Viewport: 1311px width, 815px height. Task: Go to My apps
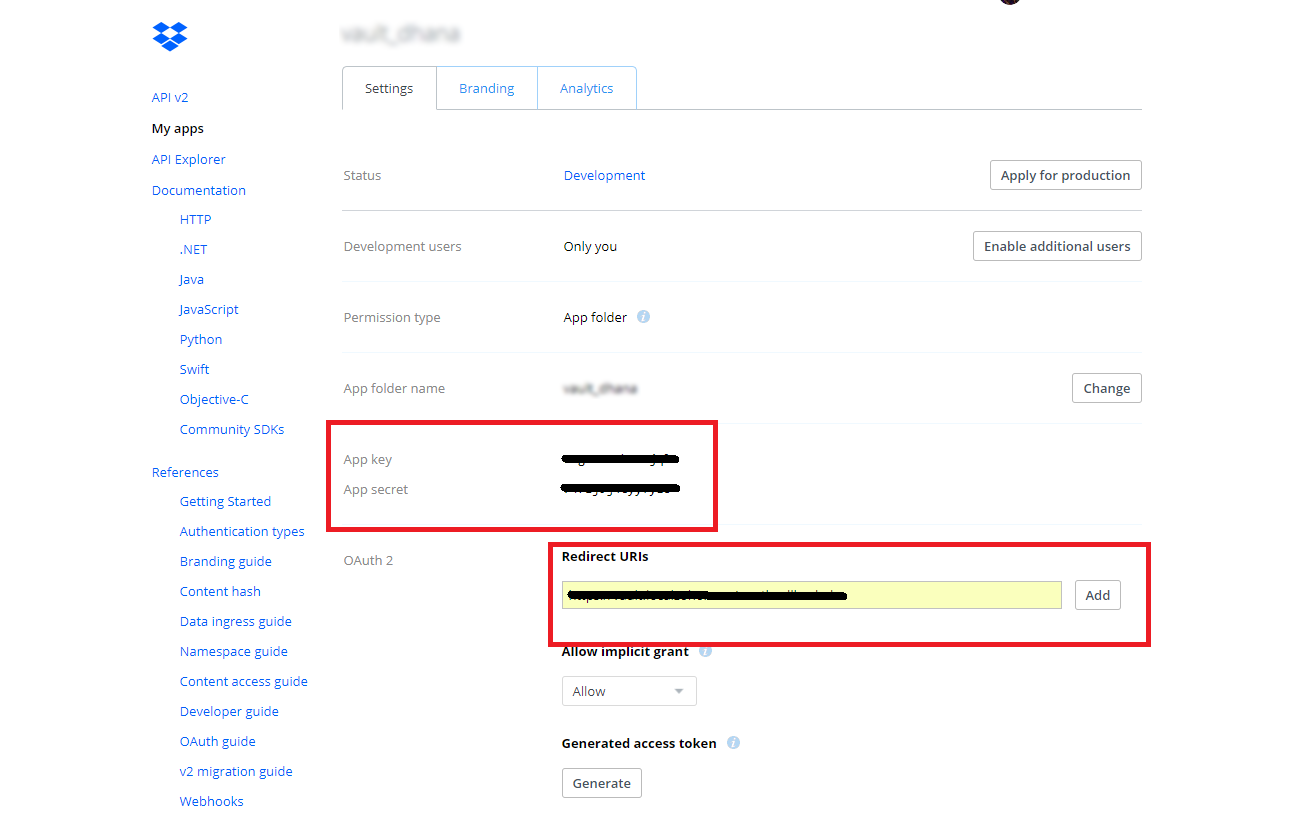tap(178, 128)
